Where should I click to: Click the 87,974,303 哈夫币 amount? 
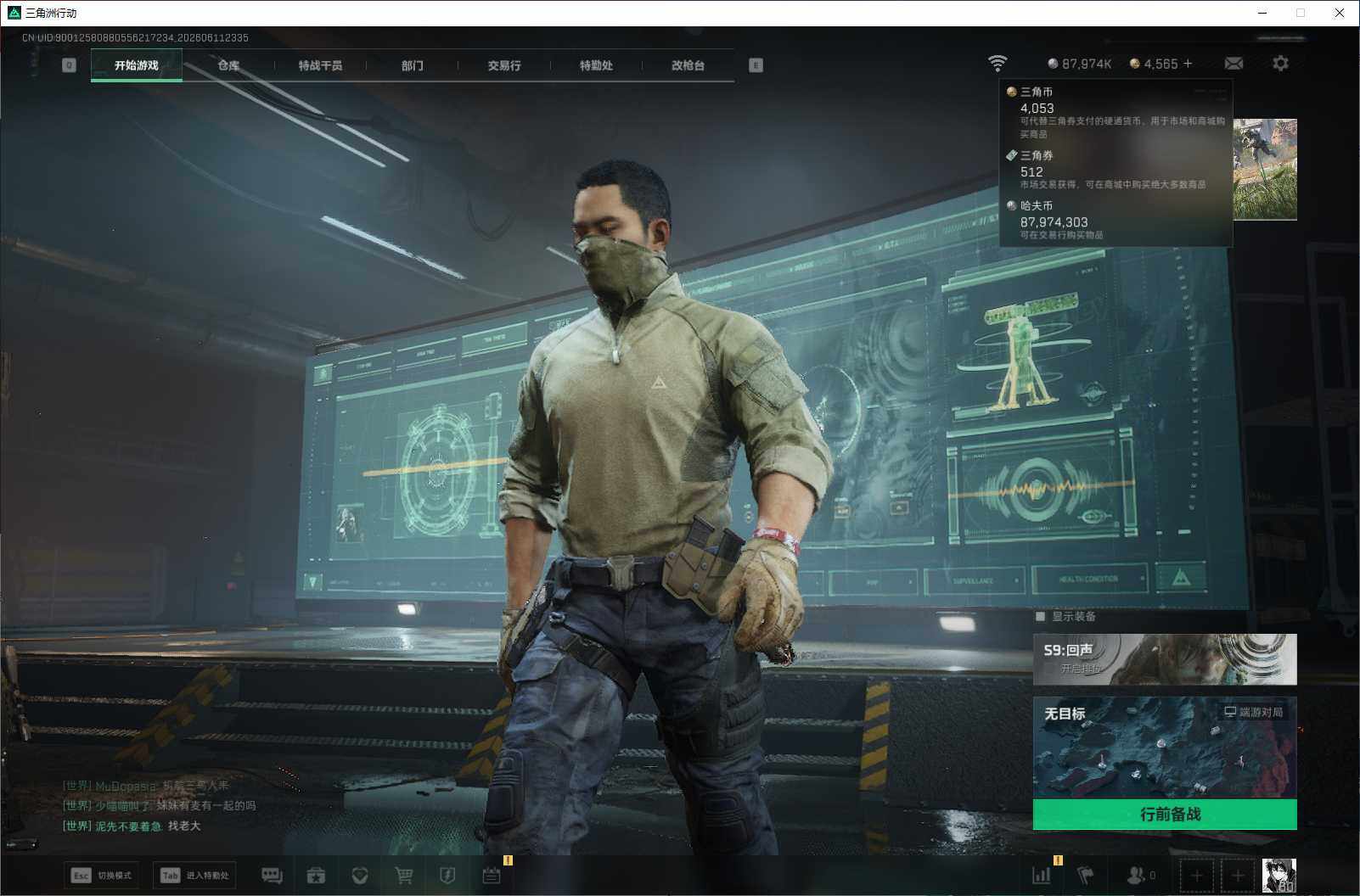1054,222
